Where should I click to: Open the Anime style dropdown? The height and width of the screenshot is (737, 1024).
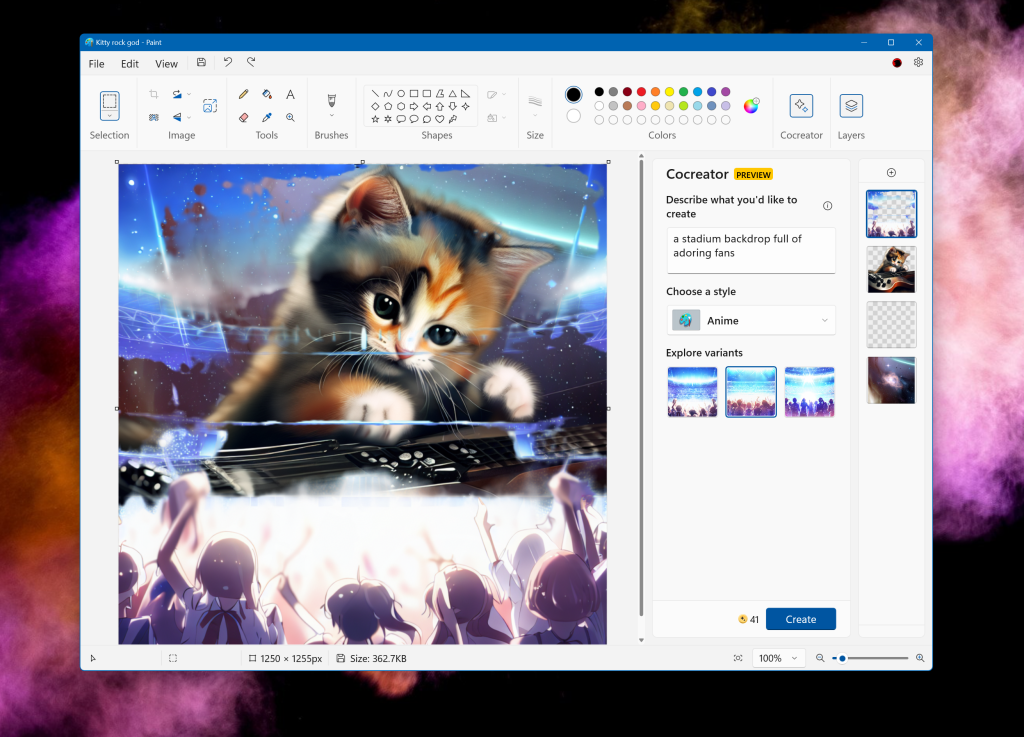click(x=751, y=320)
